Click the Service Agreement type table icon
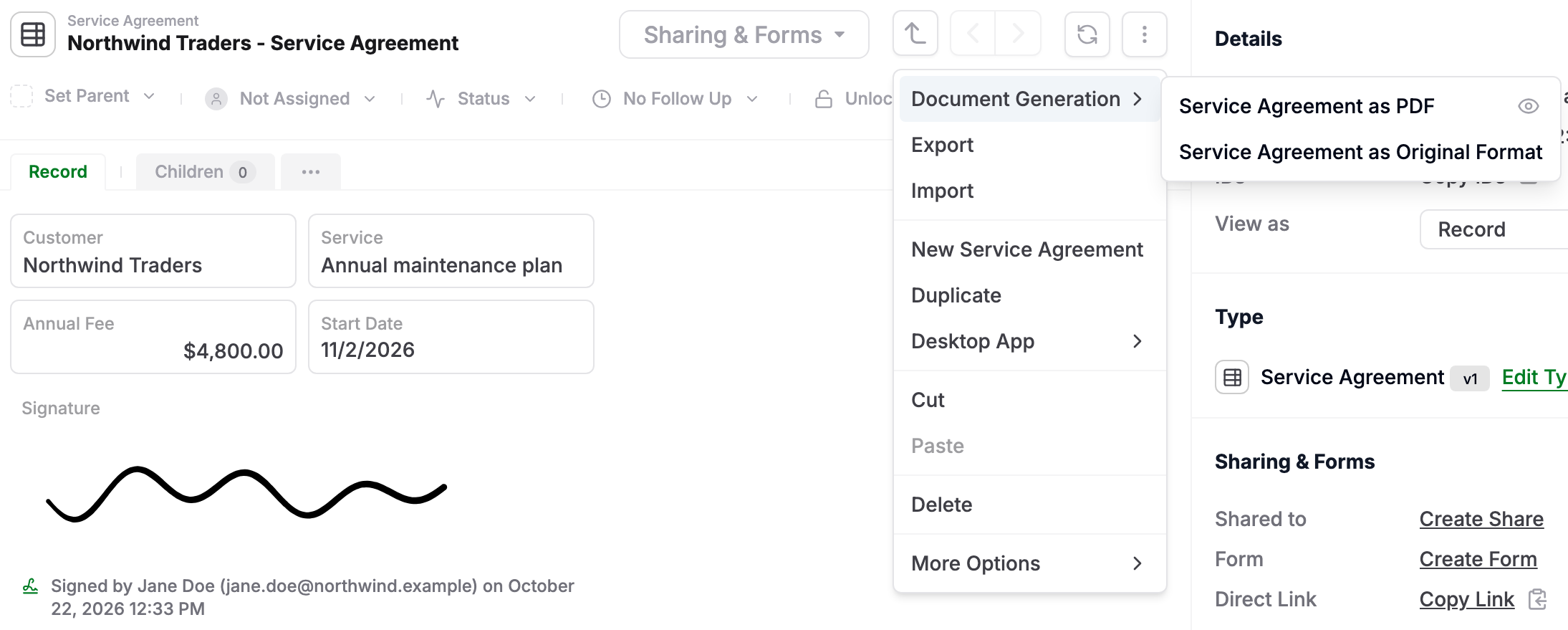The width and height of the screenshot is (1568, 630). click(x=1232, y=377)
